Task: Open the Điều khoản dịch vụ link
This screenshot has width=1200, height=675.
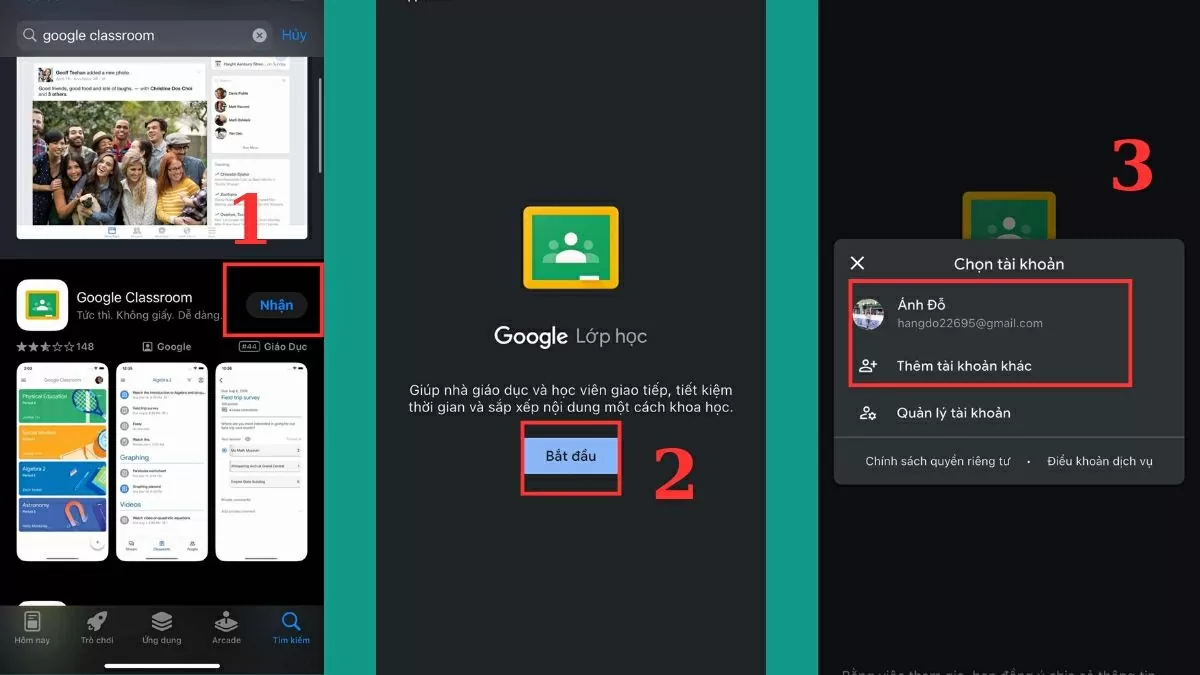Action: pos(1098,461)
